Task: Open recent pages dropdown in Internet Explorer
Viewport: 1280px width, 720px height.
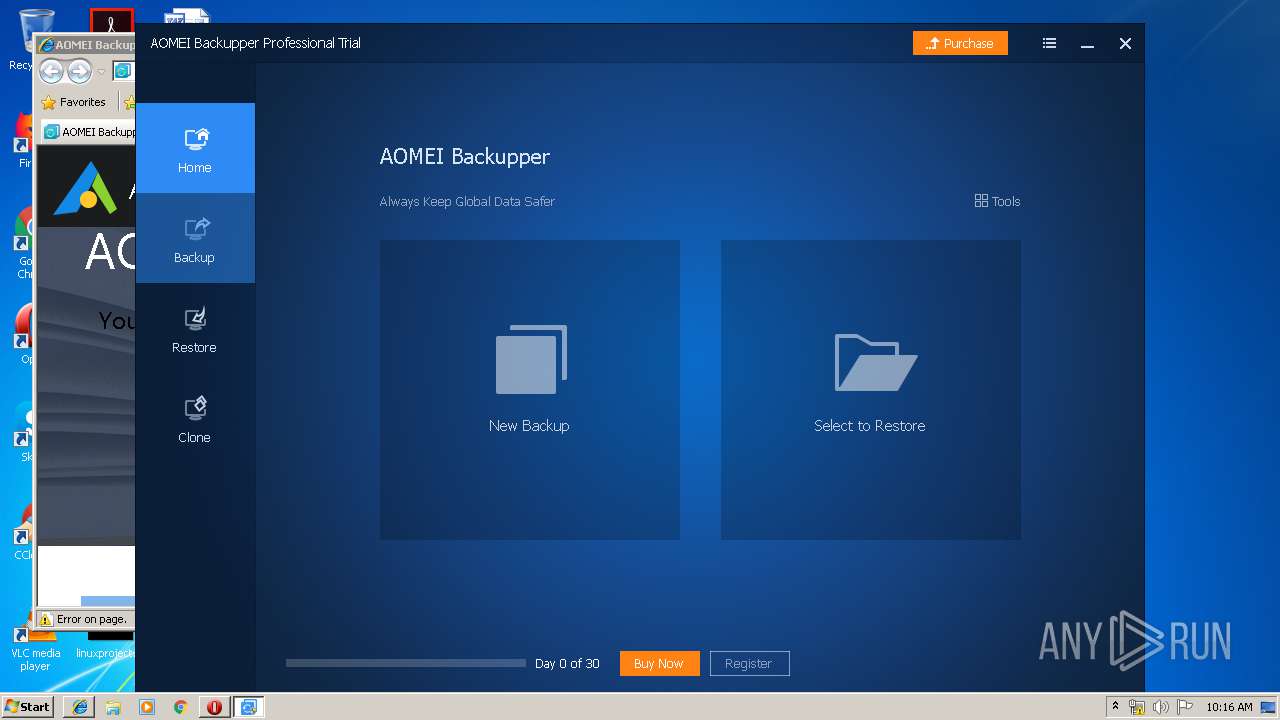Action: (101, 72)
